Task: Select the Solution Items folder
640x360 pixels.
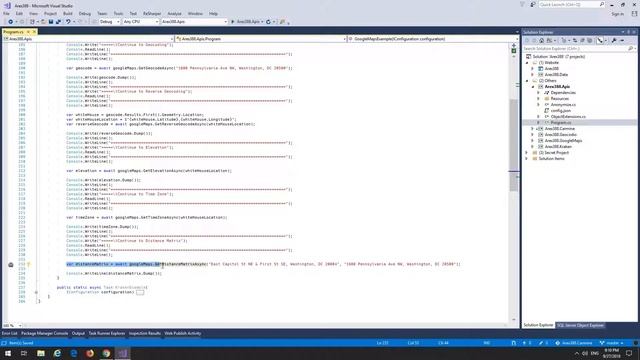Action: (x=551, y=158)
